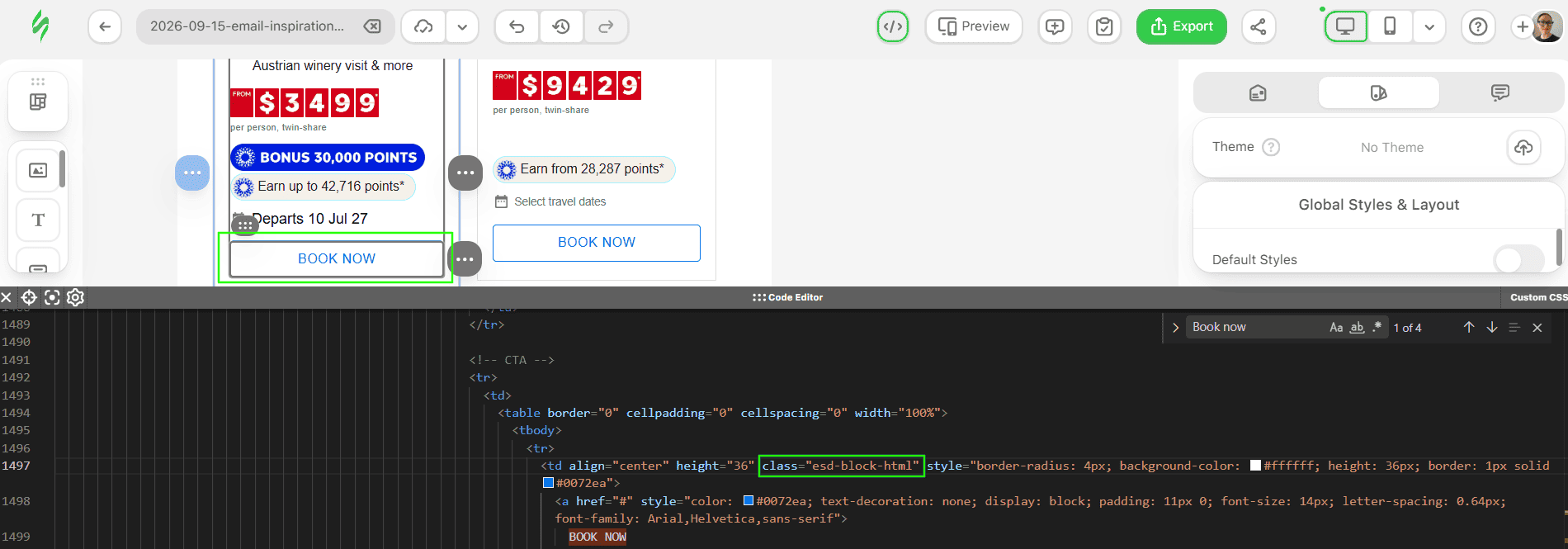Toggle match whole word in find widget
Image resolution: width=1568 pixels, height=549 pixels.
point(1357,328)
